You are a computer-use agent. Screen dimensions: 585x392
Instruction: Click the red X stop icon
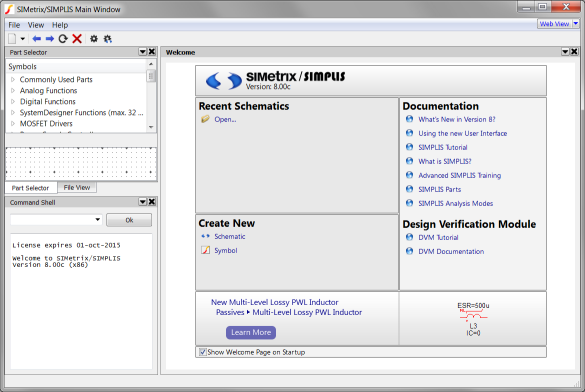coord(77,39)
